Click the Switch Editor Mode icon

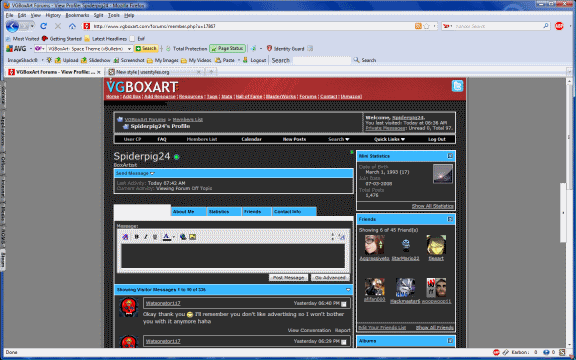point(342,237)
